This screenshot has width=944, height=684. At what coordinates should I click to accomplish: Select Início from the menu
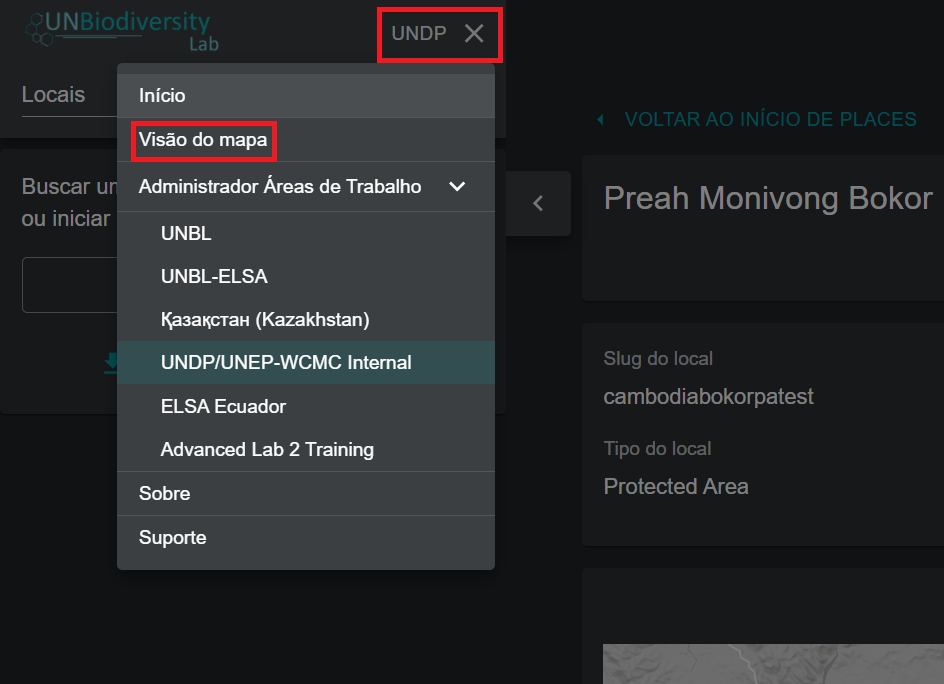tap(162, 96)
